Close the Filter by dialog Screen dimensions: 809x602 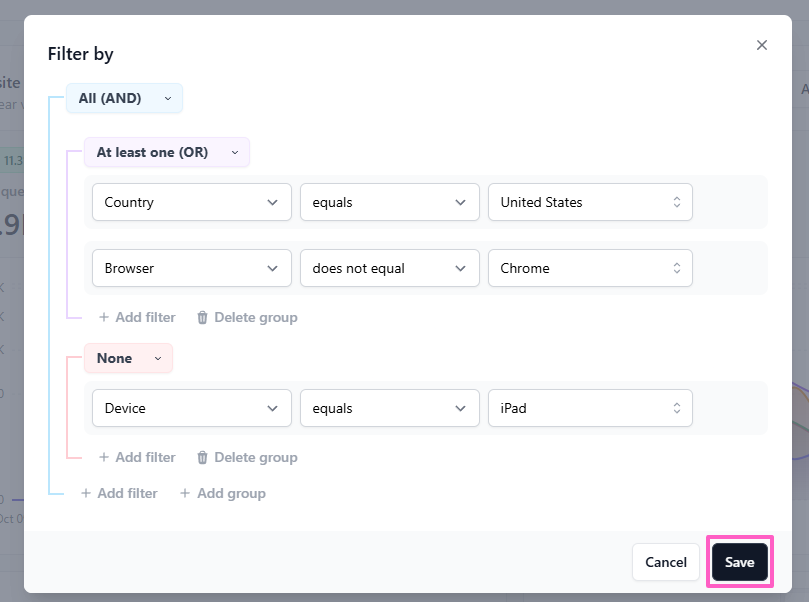pyautogui.click(x=762, y=45)
